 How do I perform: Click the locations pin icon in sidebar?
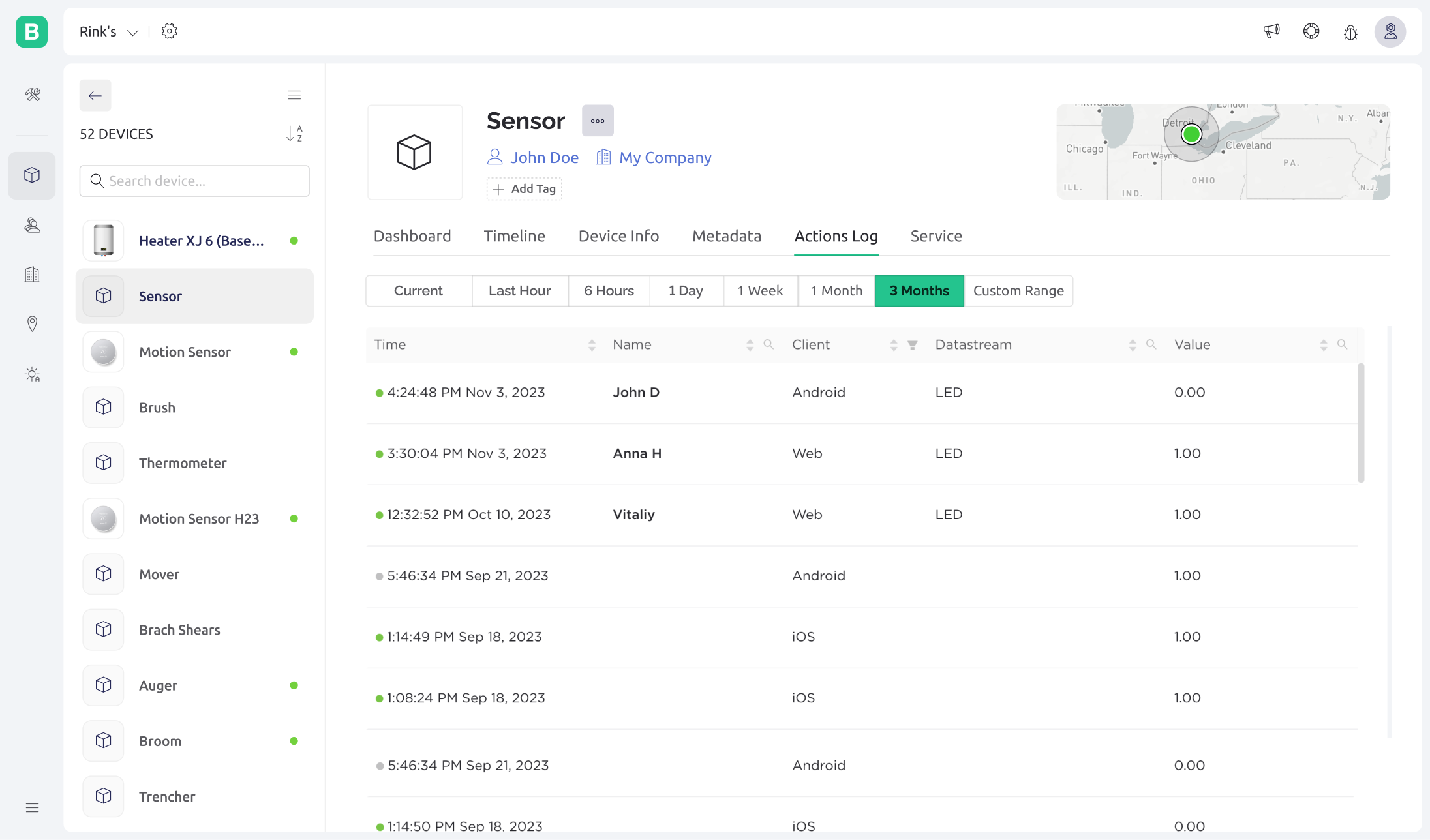point(32,323)
